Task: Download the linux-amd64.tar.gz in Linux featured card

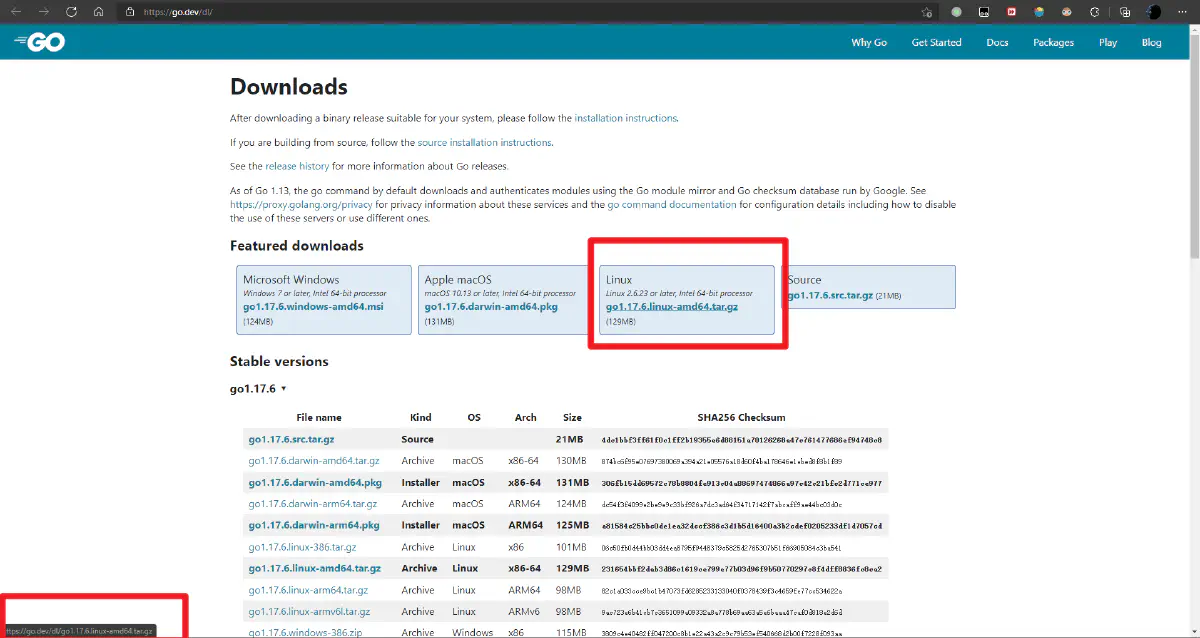Action: [x=672, y=307]
